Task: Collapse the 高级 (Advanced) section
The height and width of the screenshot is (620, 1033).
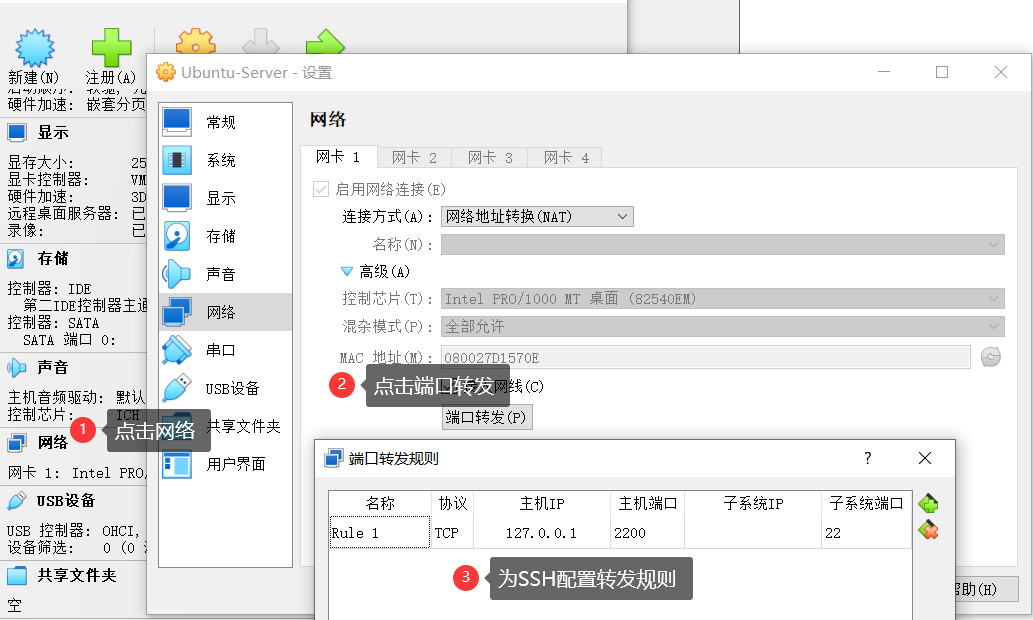Action: pos(347,271)
